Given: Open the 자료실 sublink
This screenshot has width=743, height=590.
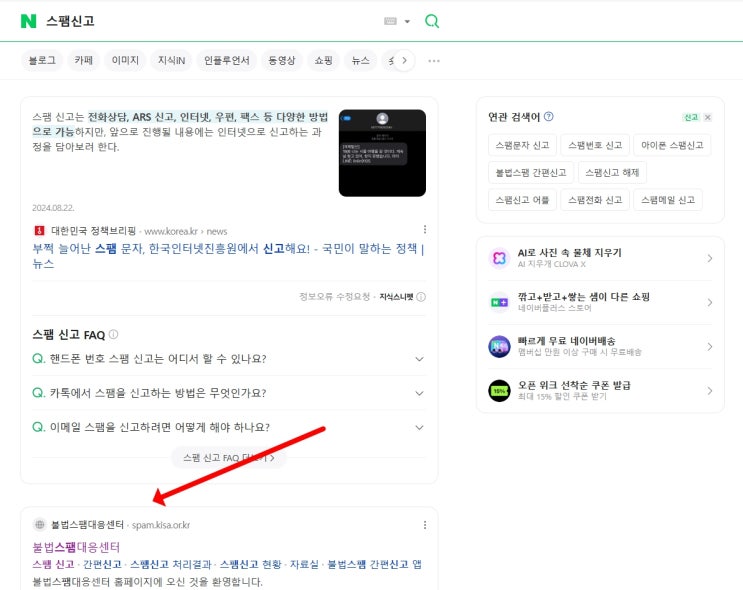Looking at the screenshot, I should pyautogui.click(x=304, y=564).
